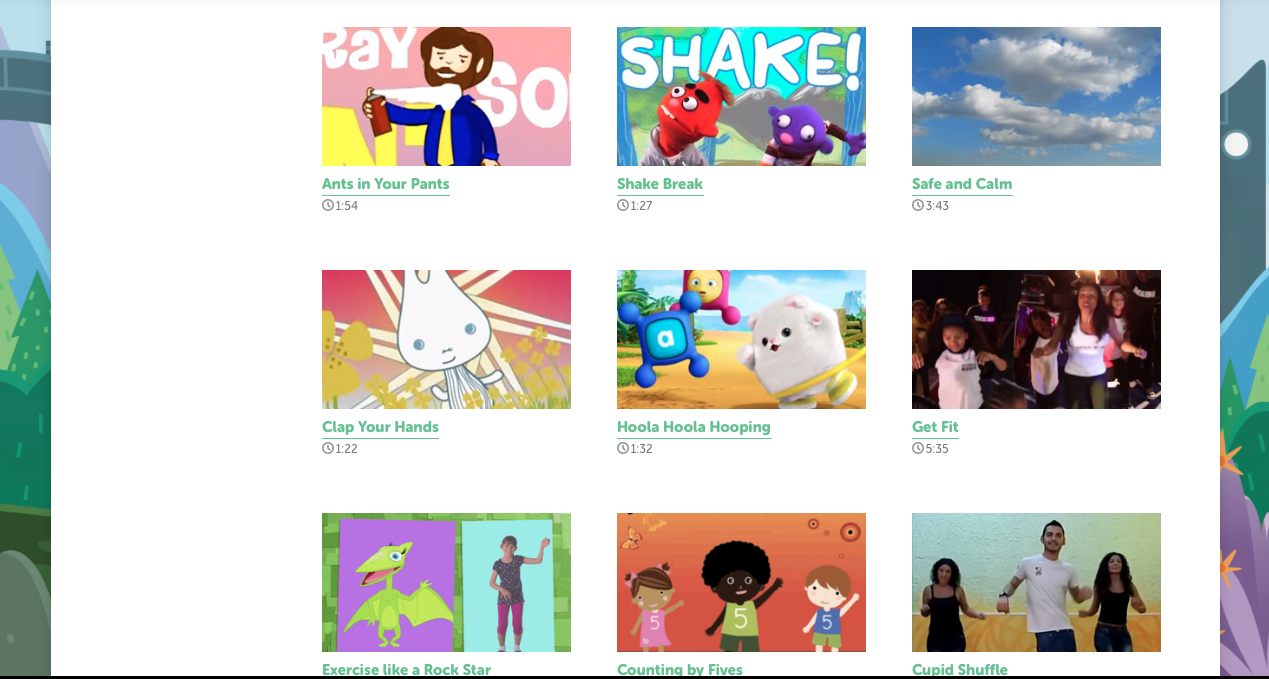The height and width of the screenshot is (679, 1269).
Task: Click the Counting by Fives title link
Action: [x=680, y=669]
